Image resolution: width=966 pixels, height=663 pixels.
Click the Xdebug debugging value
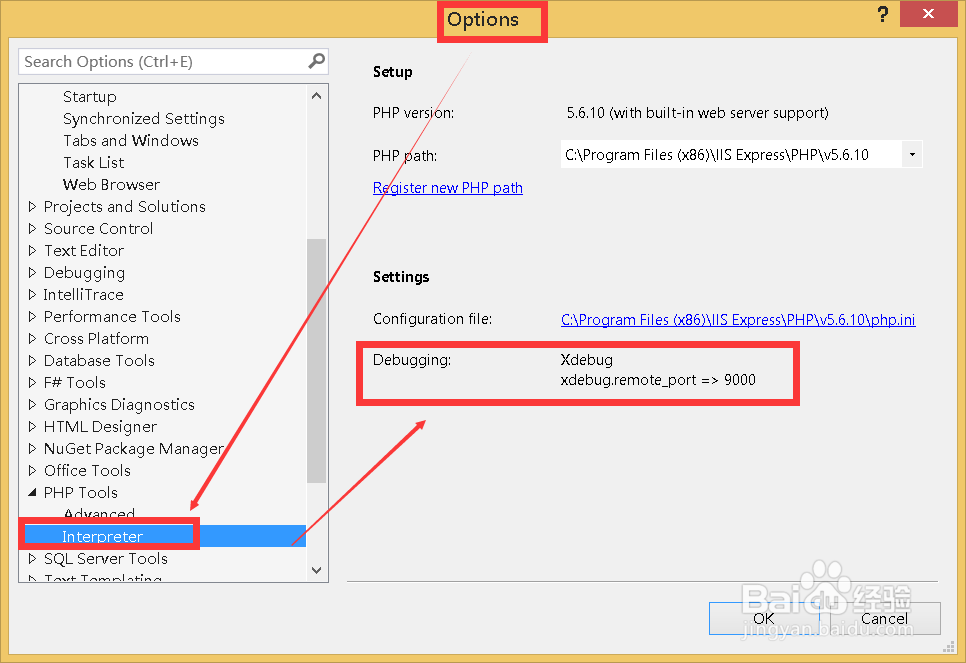coord(586,360)
